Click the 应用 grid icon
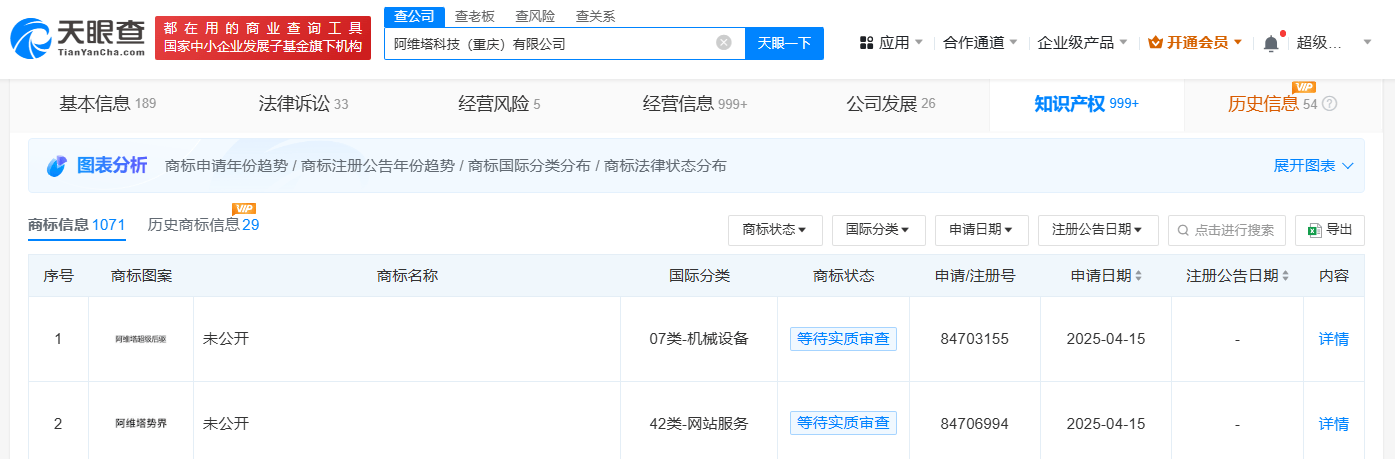 tap(866, 43)
